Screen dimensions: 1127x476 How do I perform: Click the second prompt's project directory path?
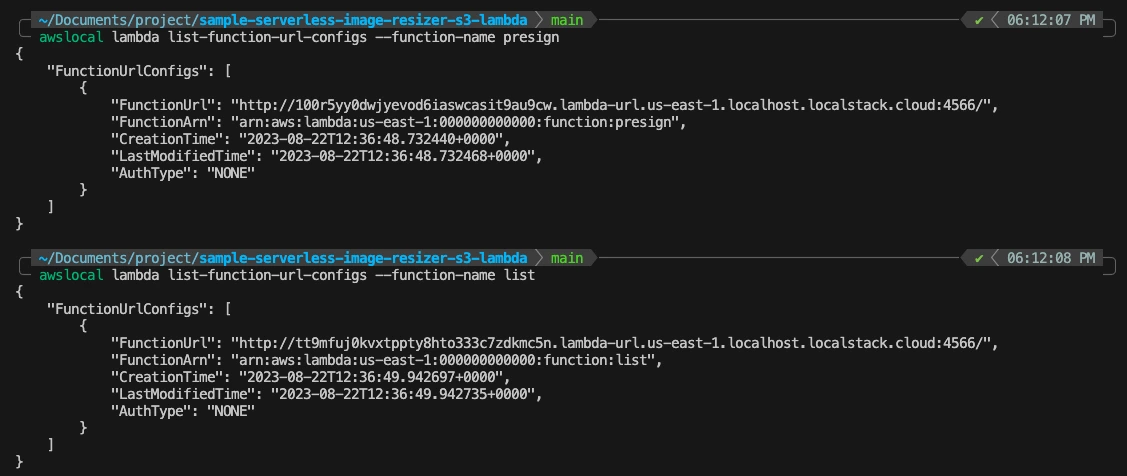pyautogui.click(x=283, y=258)
